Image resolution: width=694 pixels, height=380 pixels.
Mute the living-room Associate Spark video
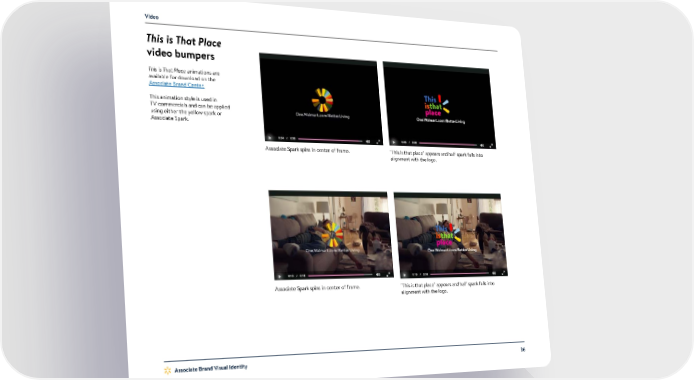pos(378,274)
